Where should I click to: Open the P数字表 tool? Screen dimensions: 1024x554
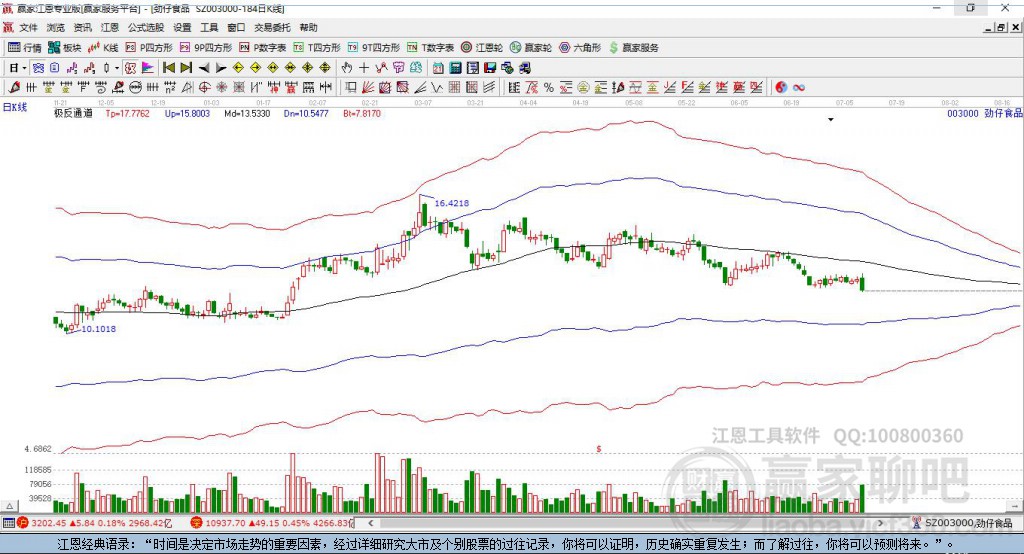[x=263, y=48]
